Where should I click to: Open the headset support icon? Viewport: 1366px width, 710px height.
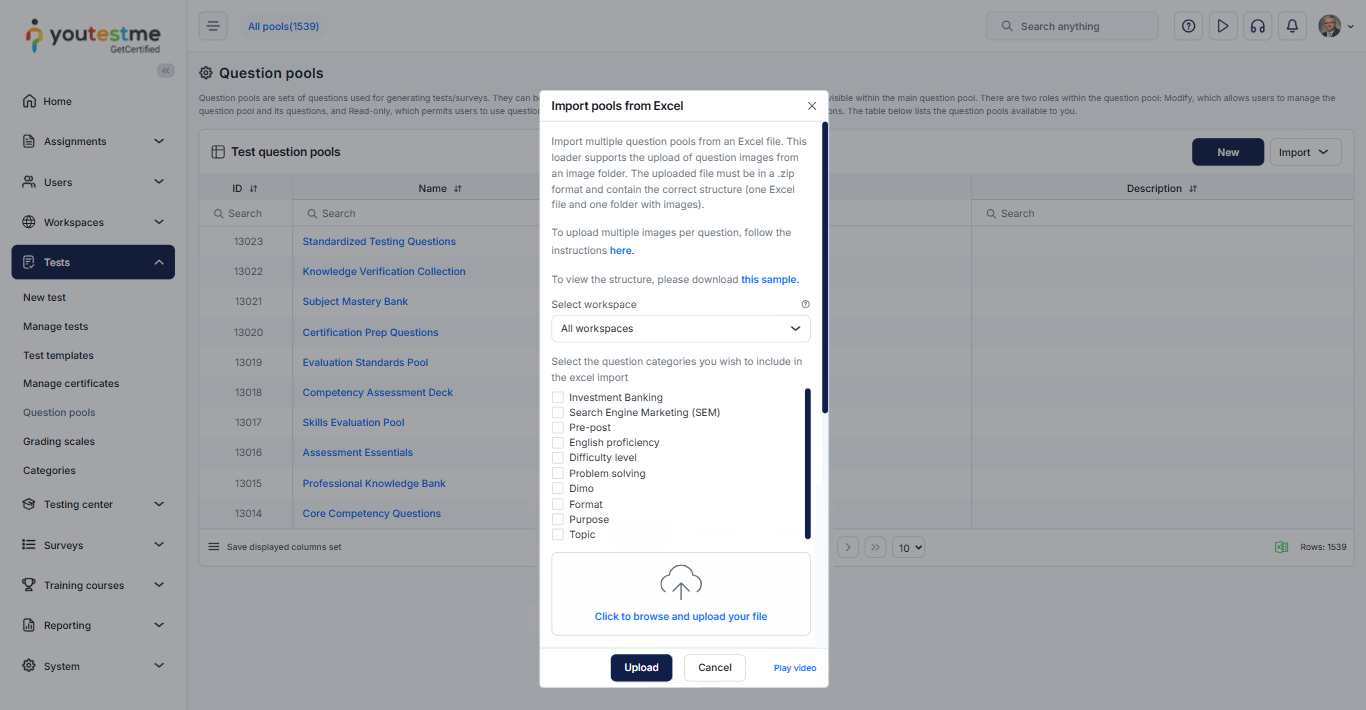click(1257, 26)
